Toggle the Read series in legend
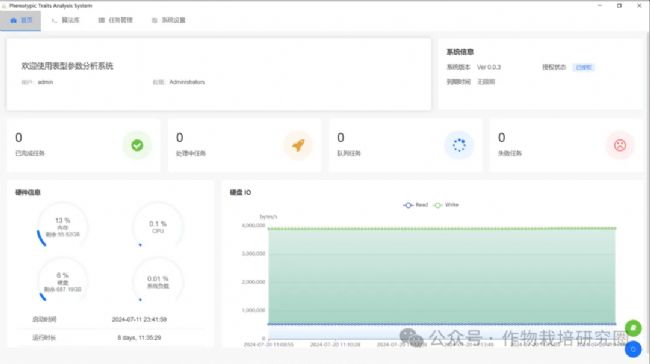This screenshot has height=364, width=650. 415,205
